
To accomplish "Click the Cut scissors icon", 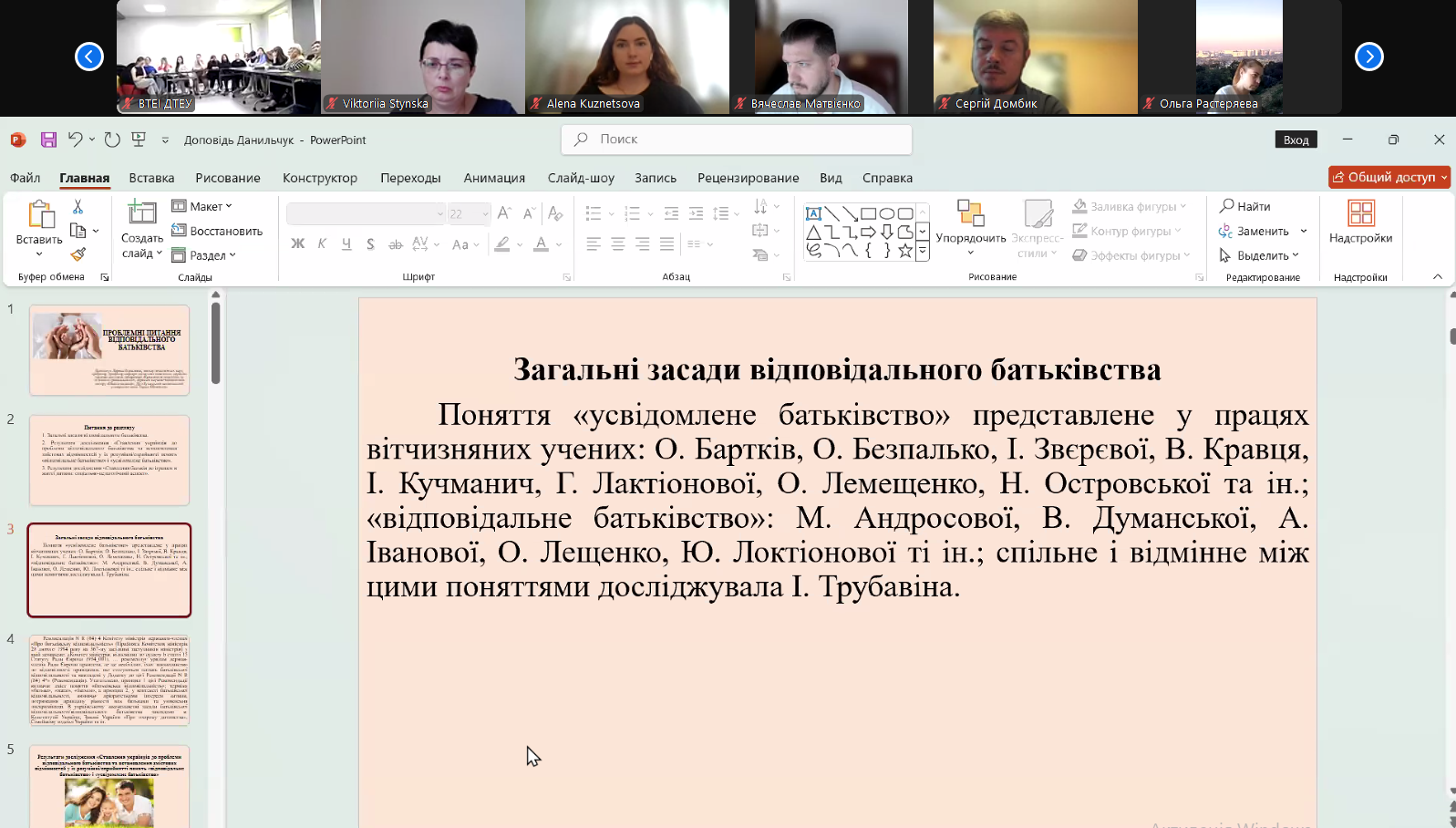I will click(78, 207).
